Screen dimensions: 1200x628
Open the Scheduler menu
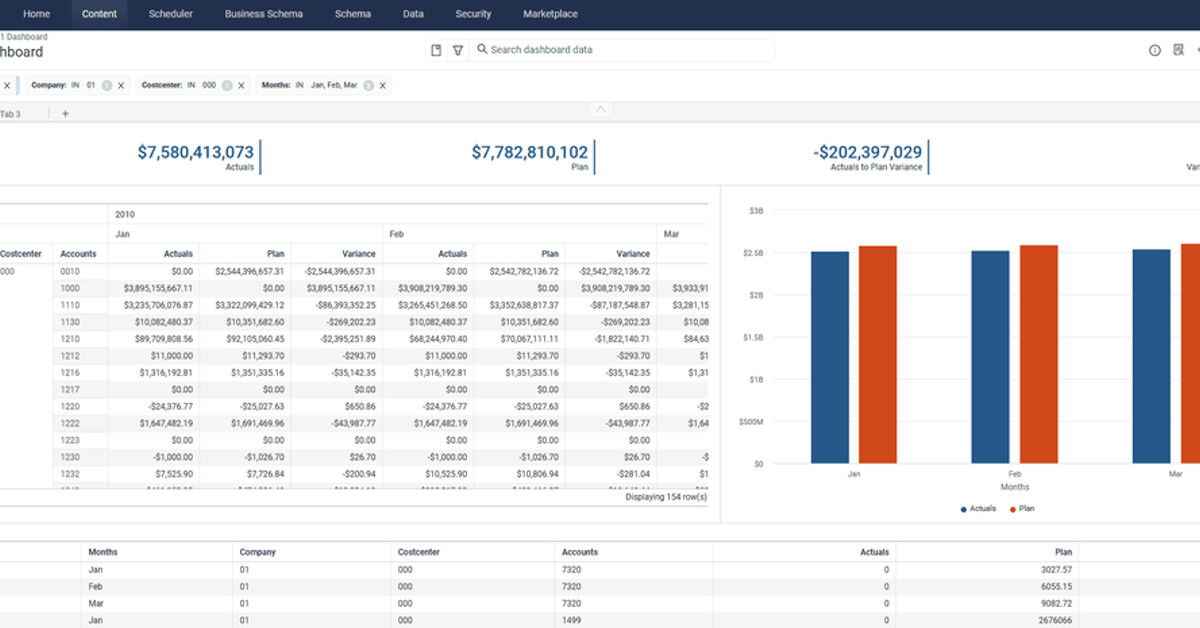click(171, 14)
